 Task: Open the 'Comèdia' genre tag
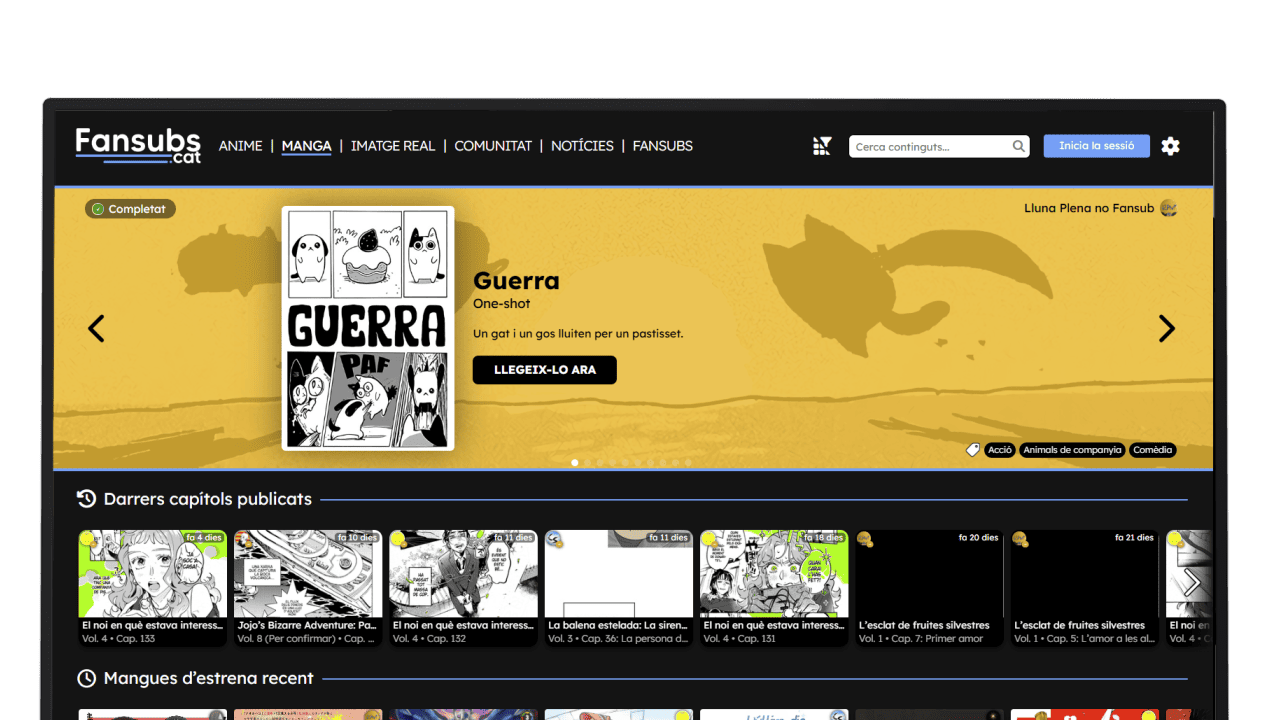tap(1152, 450)
